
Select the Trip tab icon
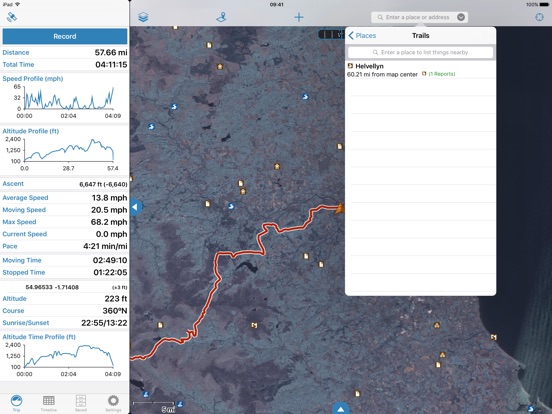point(16,403)
